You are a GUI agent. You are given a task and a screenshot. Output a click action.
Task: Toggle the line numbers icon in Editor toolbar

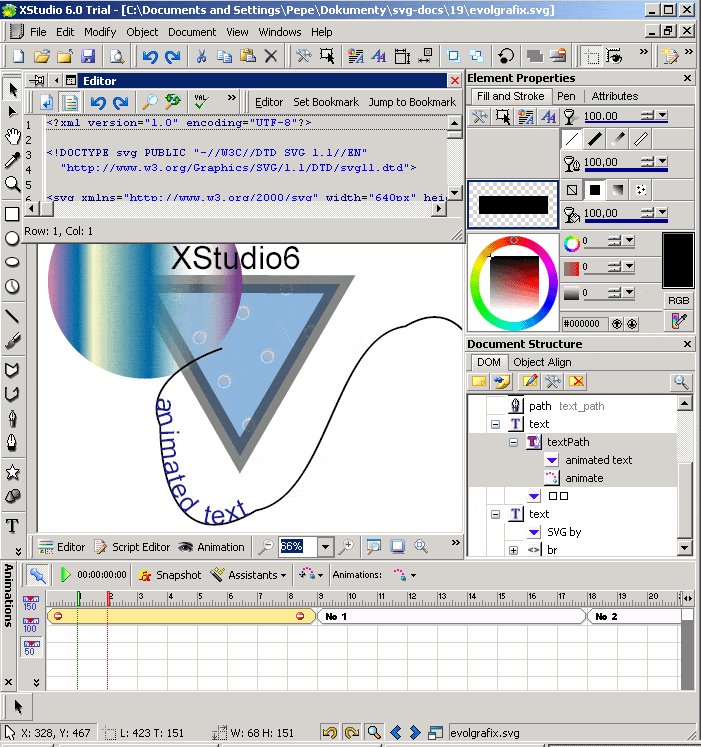point(71,101)
